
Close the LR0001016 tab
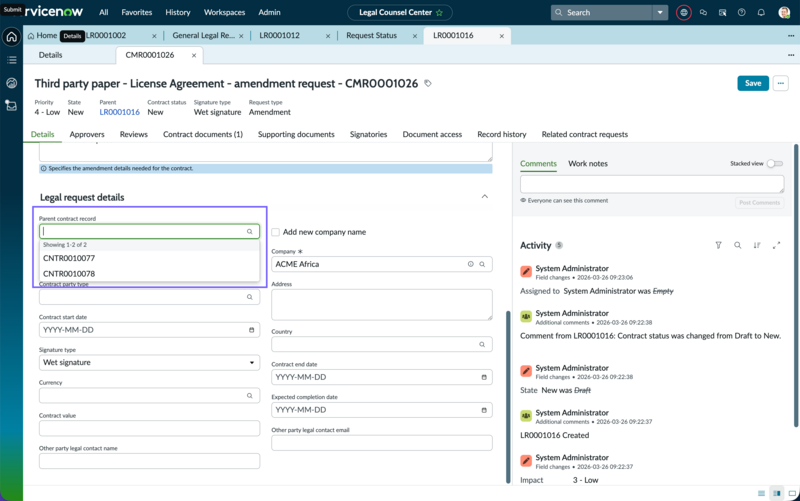tap(502, 36)
